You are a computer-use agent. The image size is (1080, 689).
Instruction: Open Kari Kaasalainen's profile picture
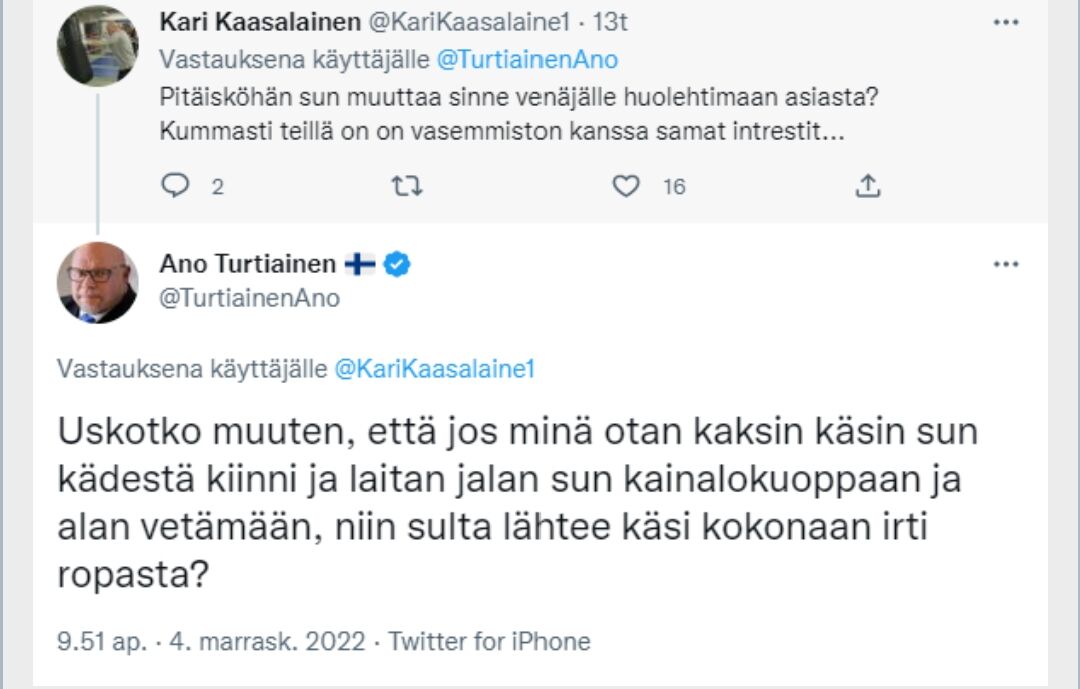point(97,46)
